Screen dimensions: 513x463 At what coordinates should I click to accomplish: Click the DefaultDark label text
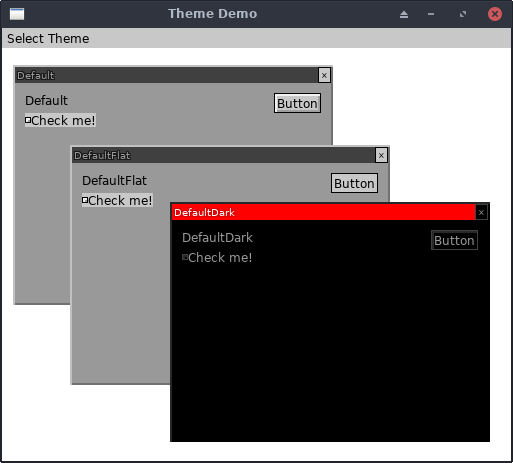[217, 238]
